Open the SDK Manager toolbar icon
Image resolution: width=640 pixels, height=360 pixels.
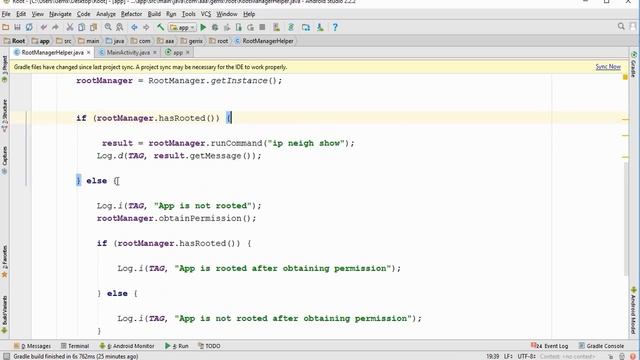click(320, 27)
